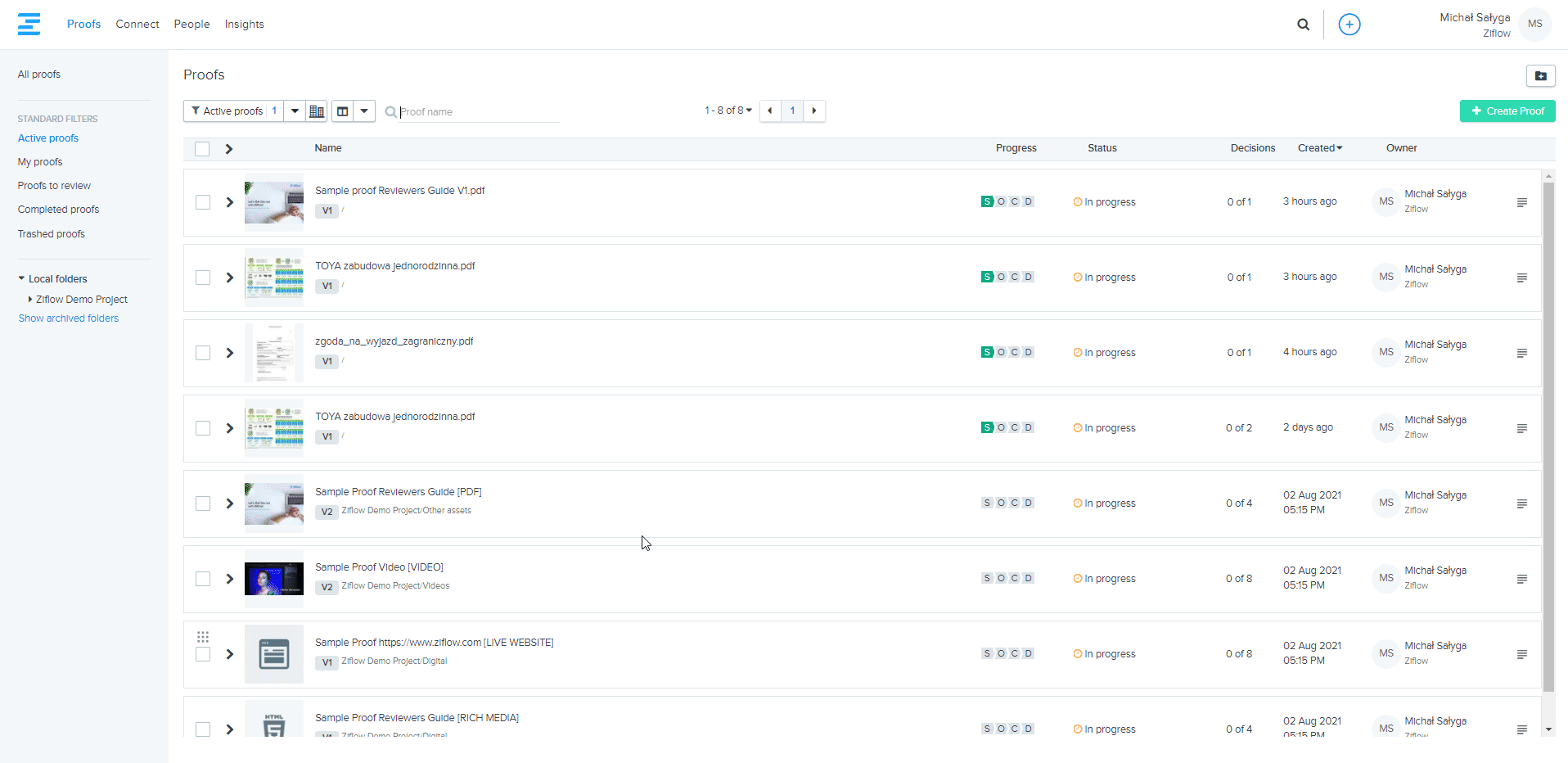Click the column layout icon
The width and height of the screenshot is (1568, 763).
[343, 111]
